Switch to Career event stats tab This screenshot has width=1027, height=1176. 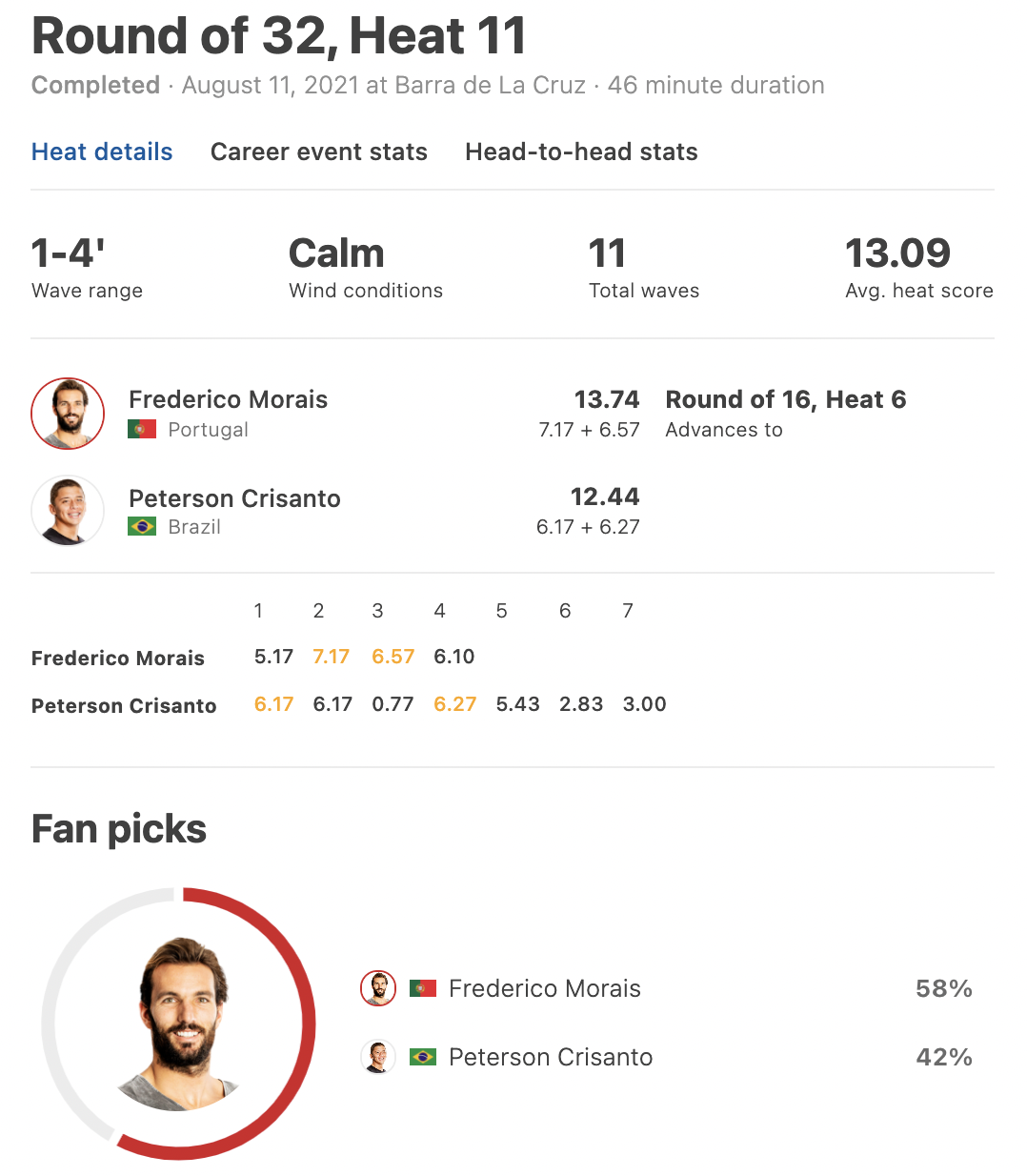pyautogui.click(x=318, y=152)
